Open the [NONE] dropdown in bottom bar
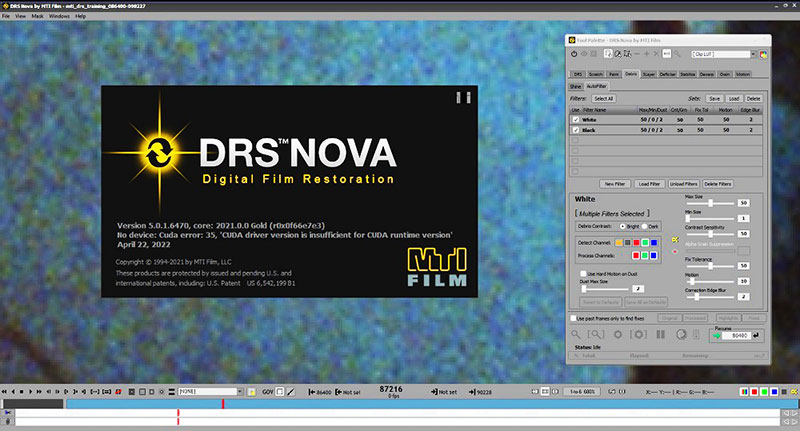 pos(240,392)
